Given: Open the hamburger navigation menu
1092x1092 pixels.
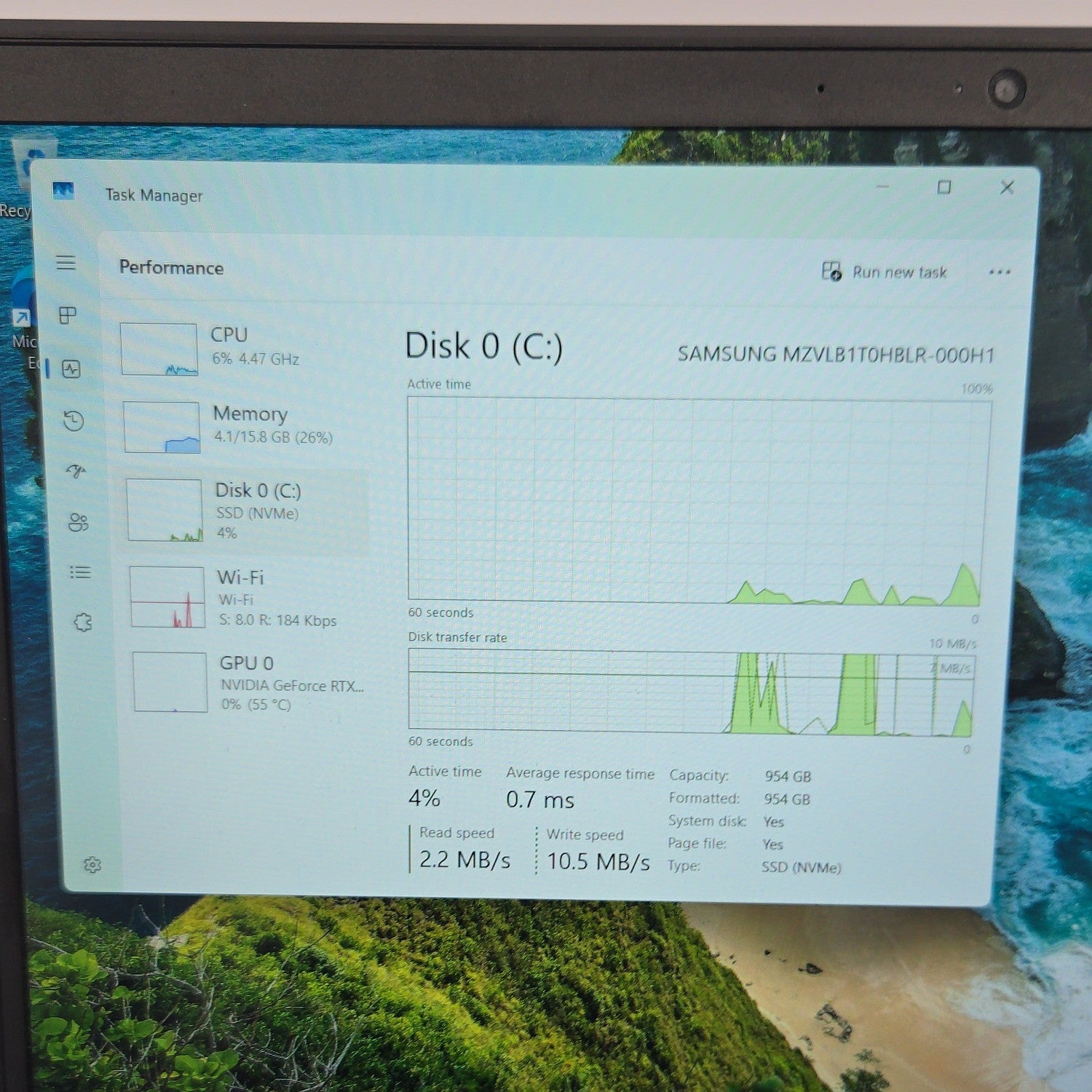Looking at the screenshot, I should click(x=66, y=262).
